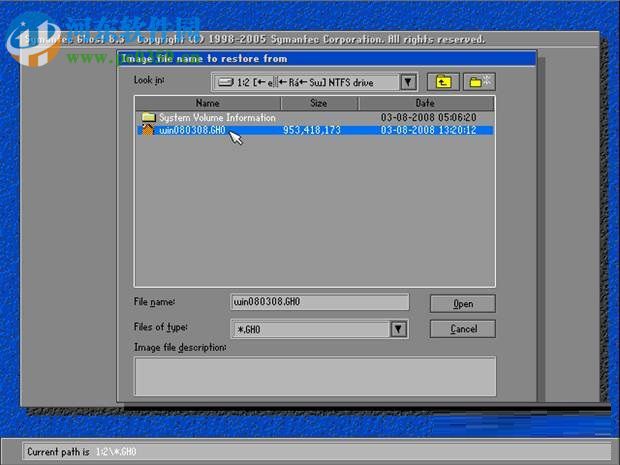Click the Open button
Image resolution: width=620 pixels, height=465 pixels.
[463, 304]
